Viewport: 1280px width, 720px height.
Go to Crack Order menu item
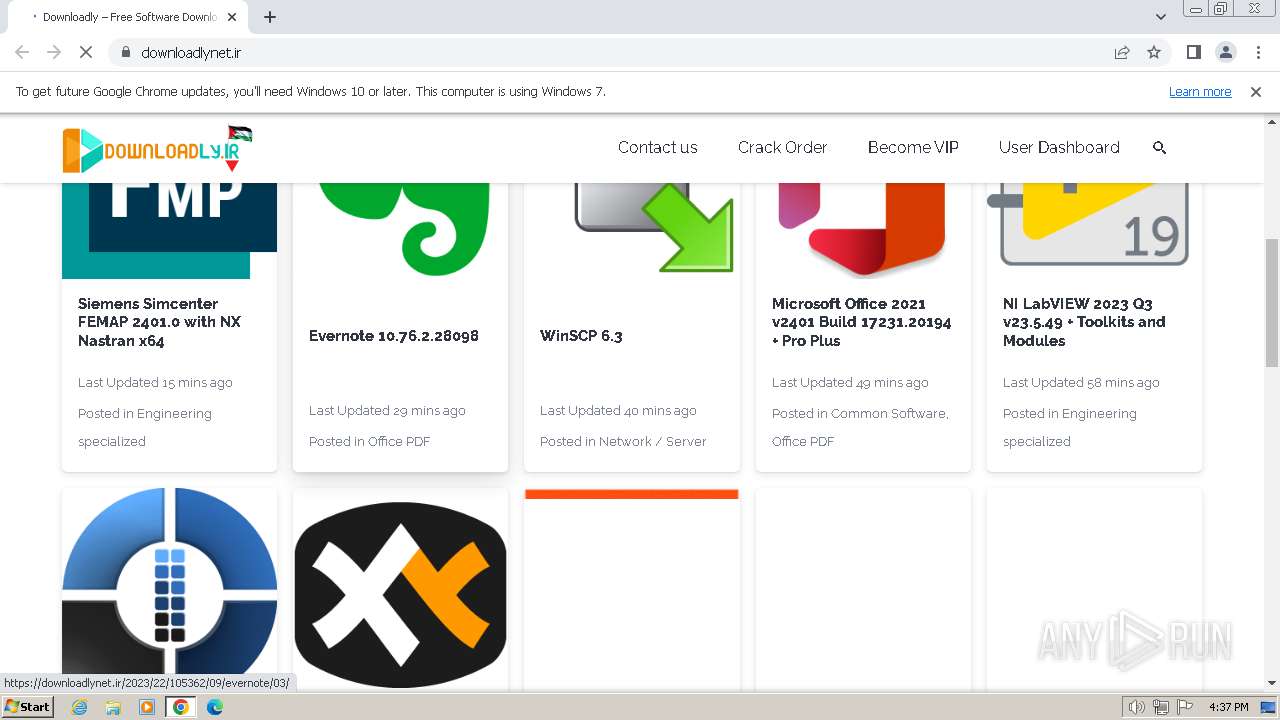coord(782,147)
